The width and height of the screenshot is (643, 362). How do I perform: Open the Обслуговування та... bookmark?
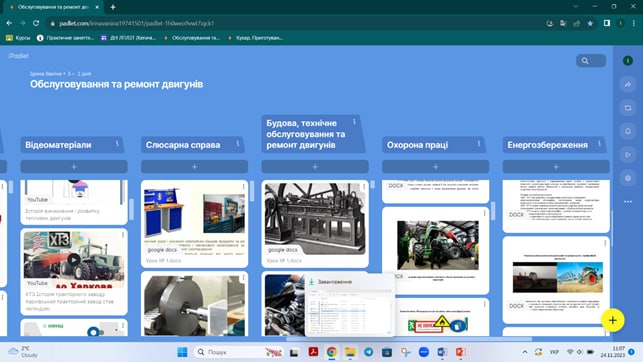coord(192,38)
